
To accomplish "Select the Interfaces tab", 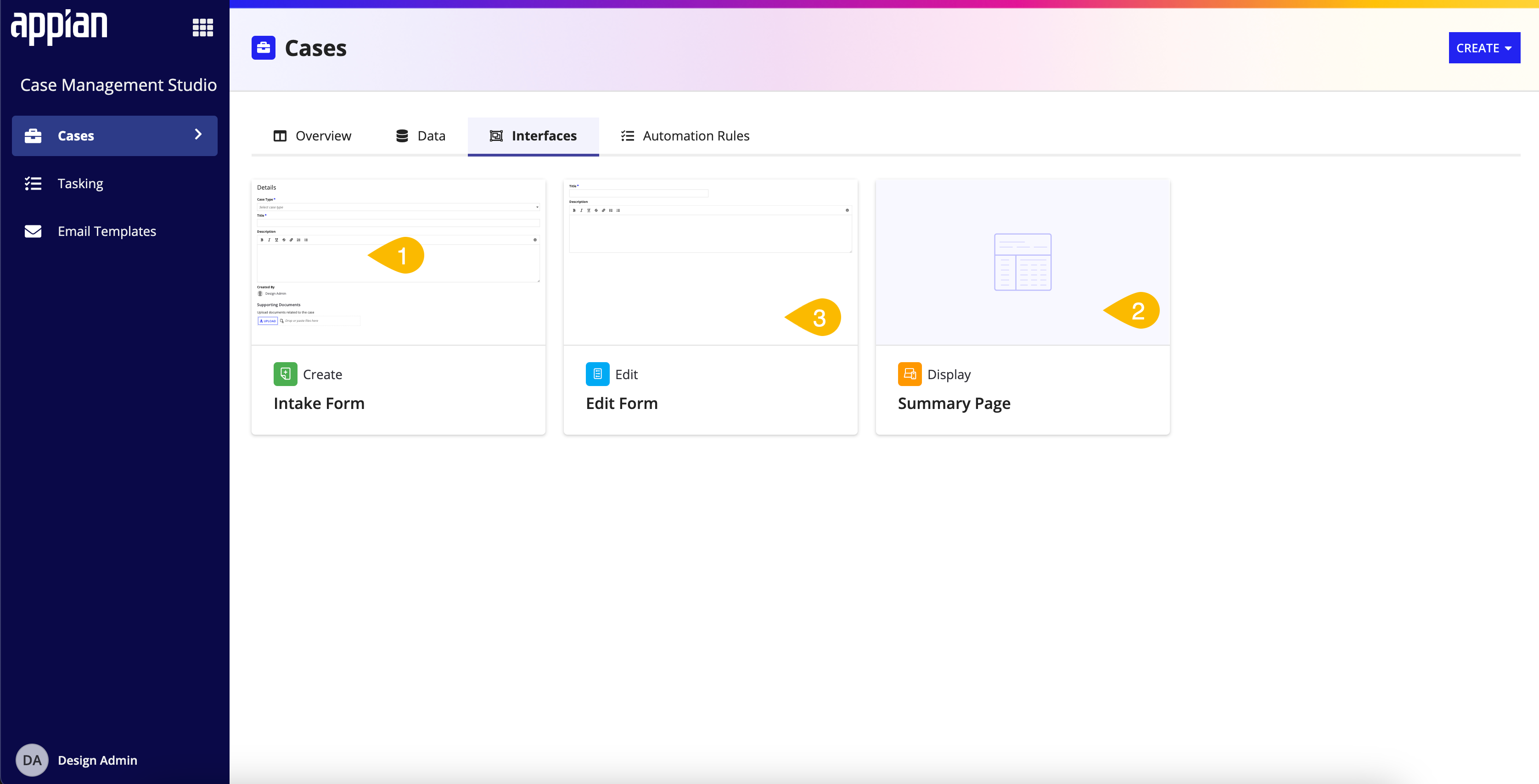I will [x=533, y=136].
